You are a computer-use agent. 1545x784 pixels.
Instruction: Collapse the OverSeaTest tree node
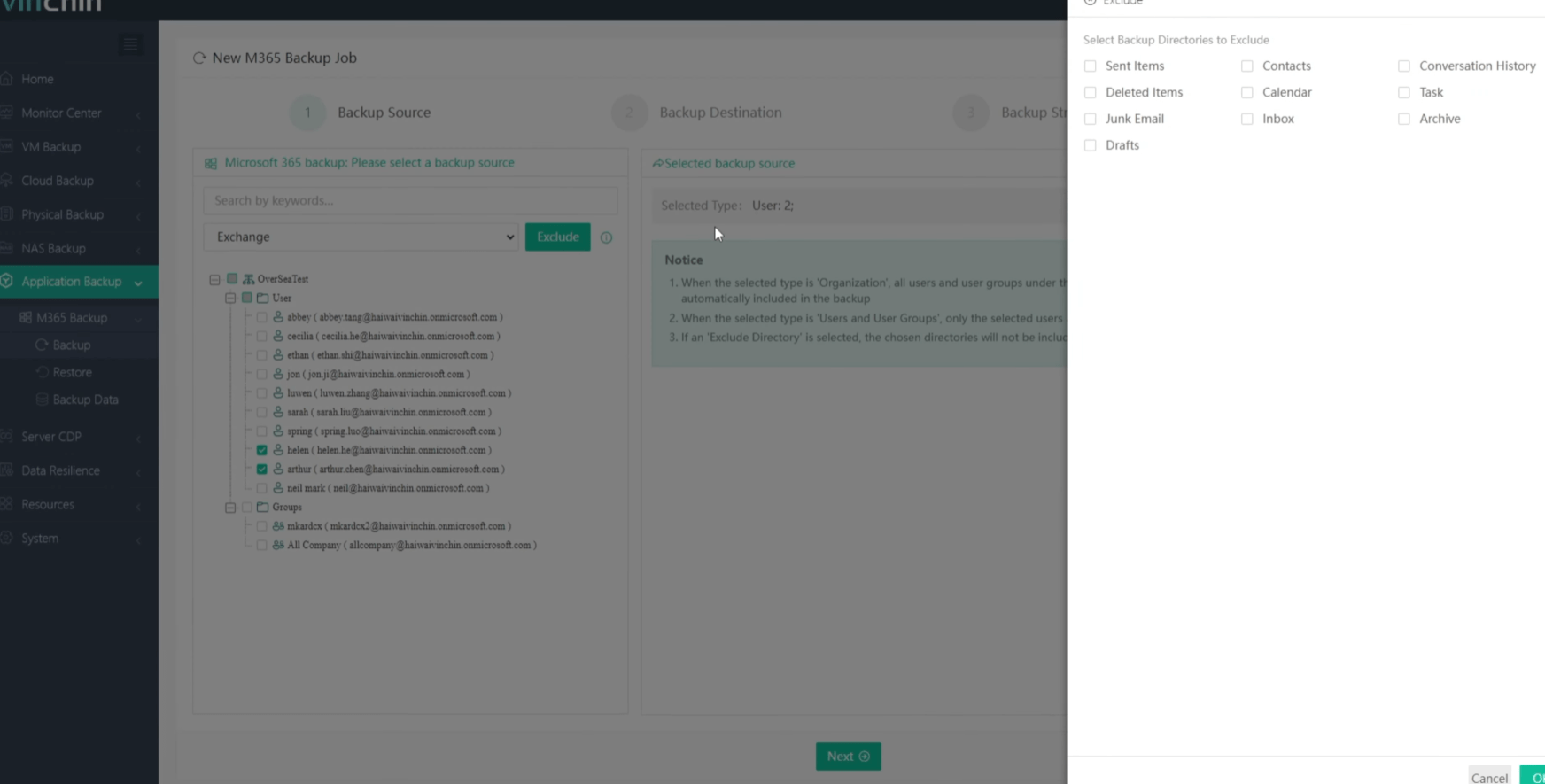(x=214, y=279)
